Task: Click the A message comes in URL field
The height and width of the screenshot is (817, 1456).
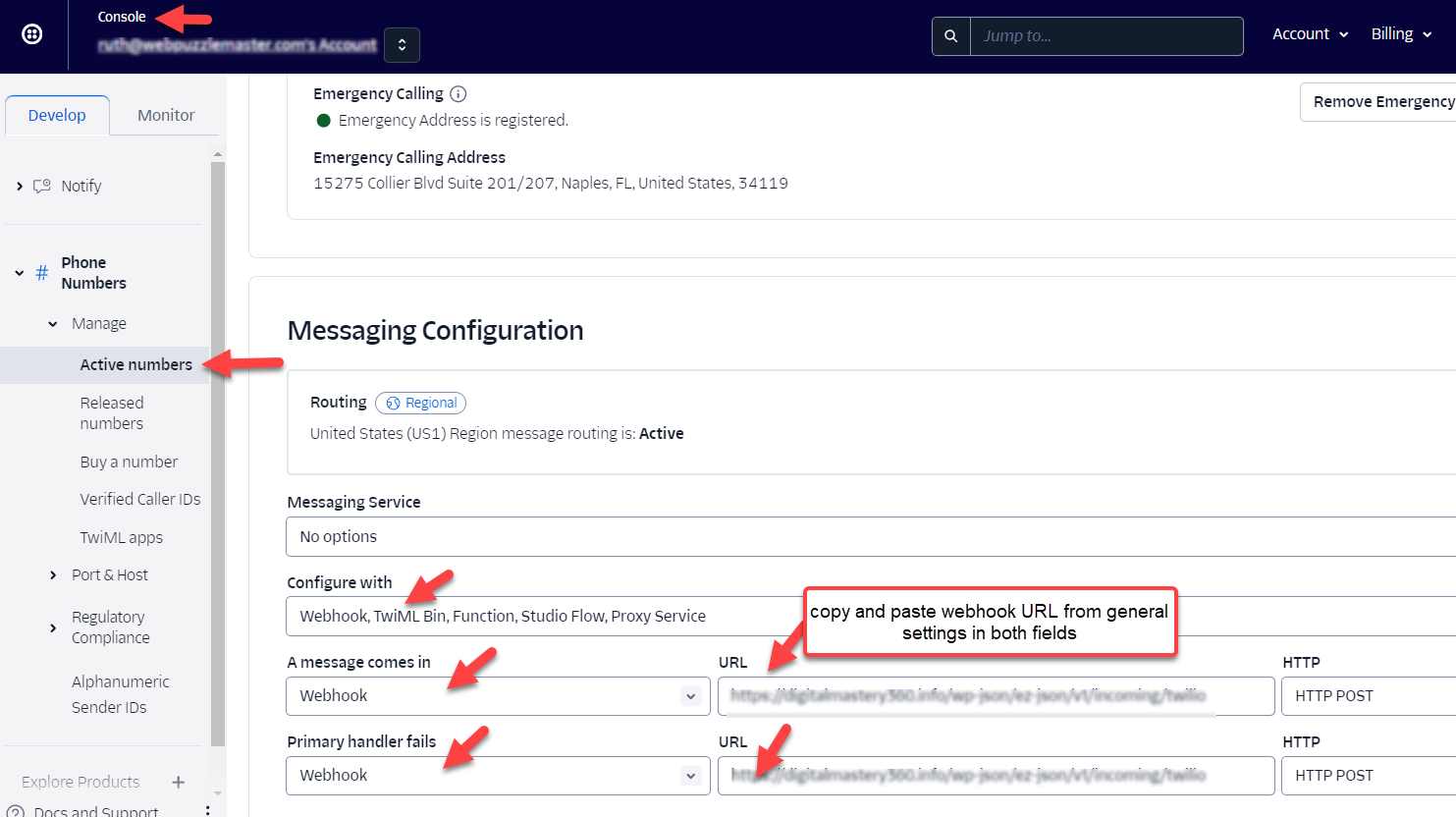Action: pos(996,695)
